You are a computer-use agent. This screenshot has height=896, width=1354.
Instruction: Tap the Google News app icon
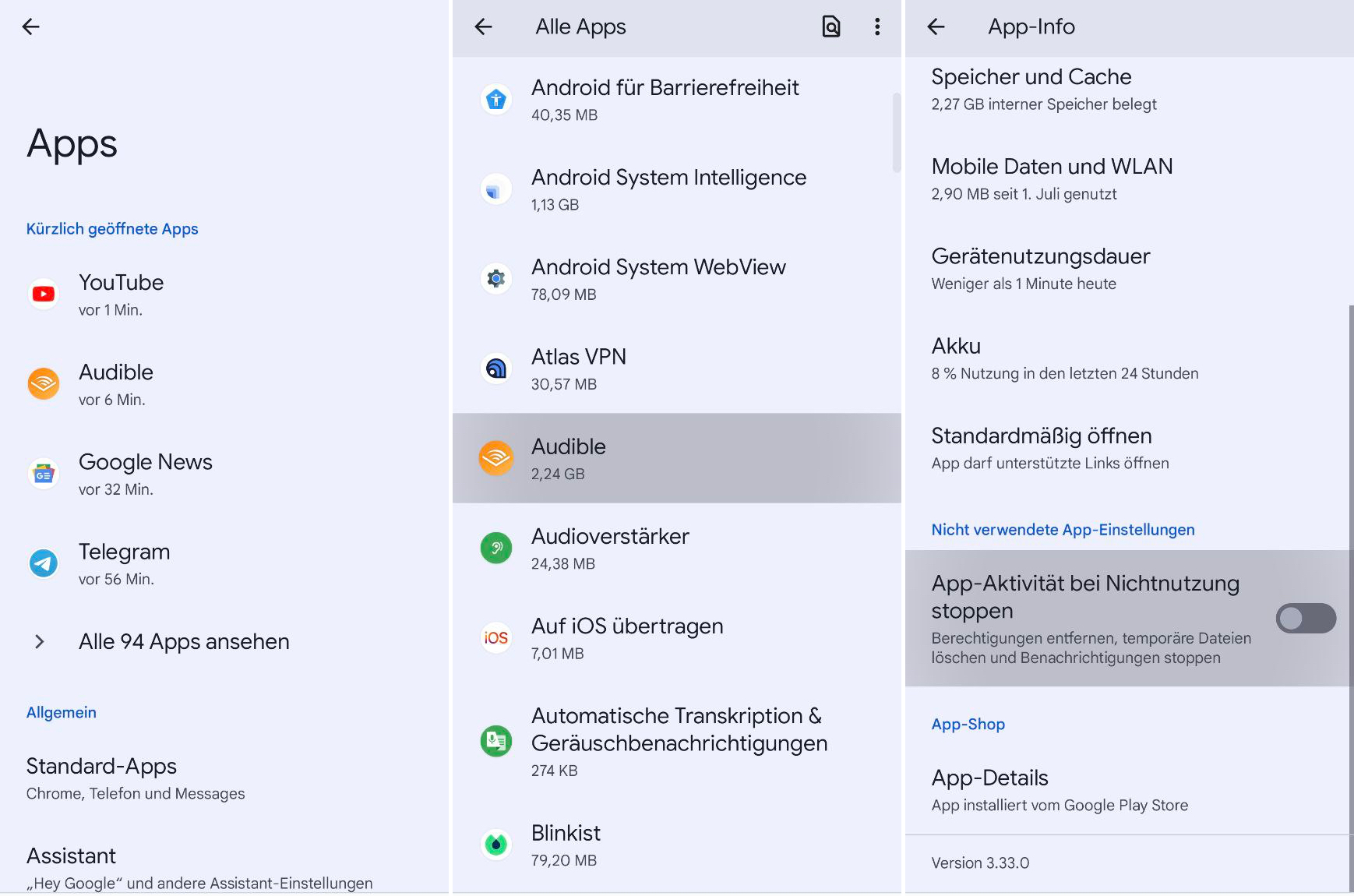tap(44, 474)
